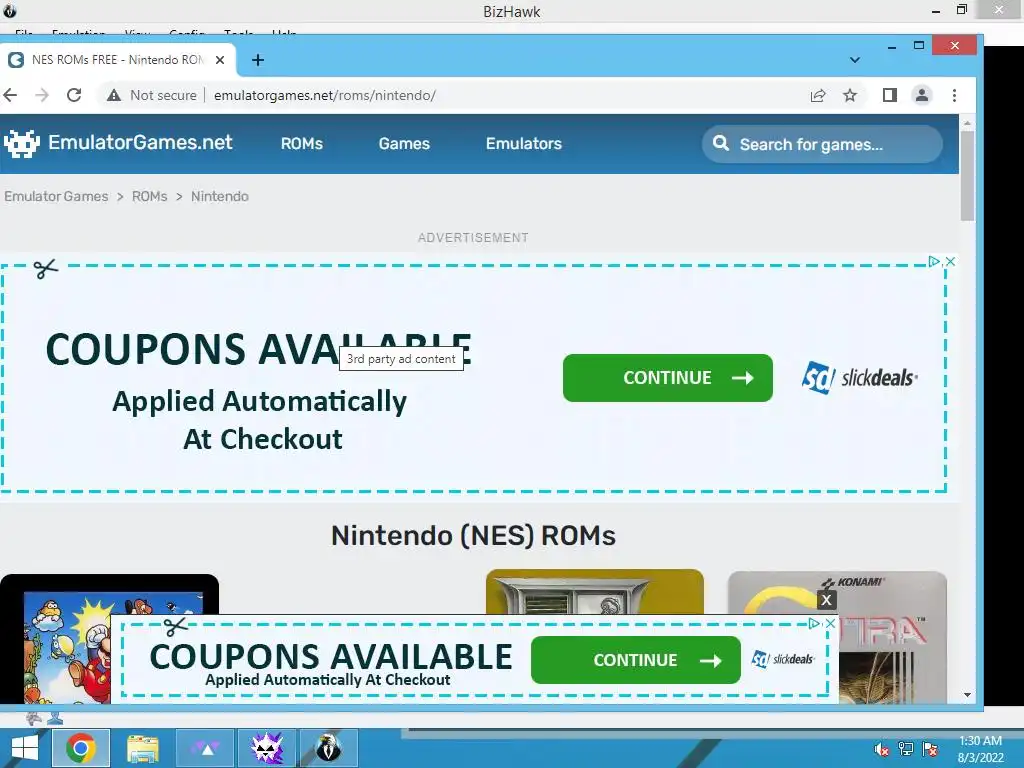Click the browser forward arrow
Viewport: 1024px width, 768px height.
[42, 95]
